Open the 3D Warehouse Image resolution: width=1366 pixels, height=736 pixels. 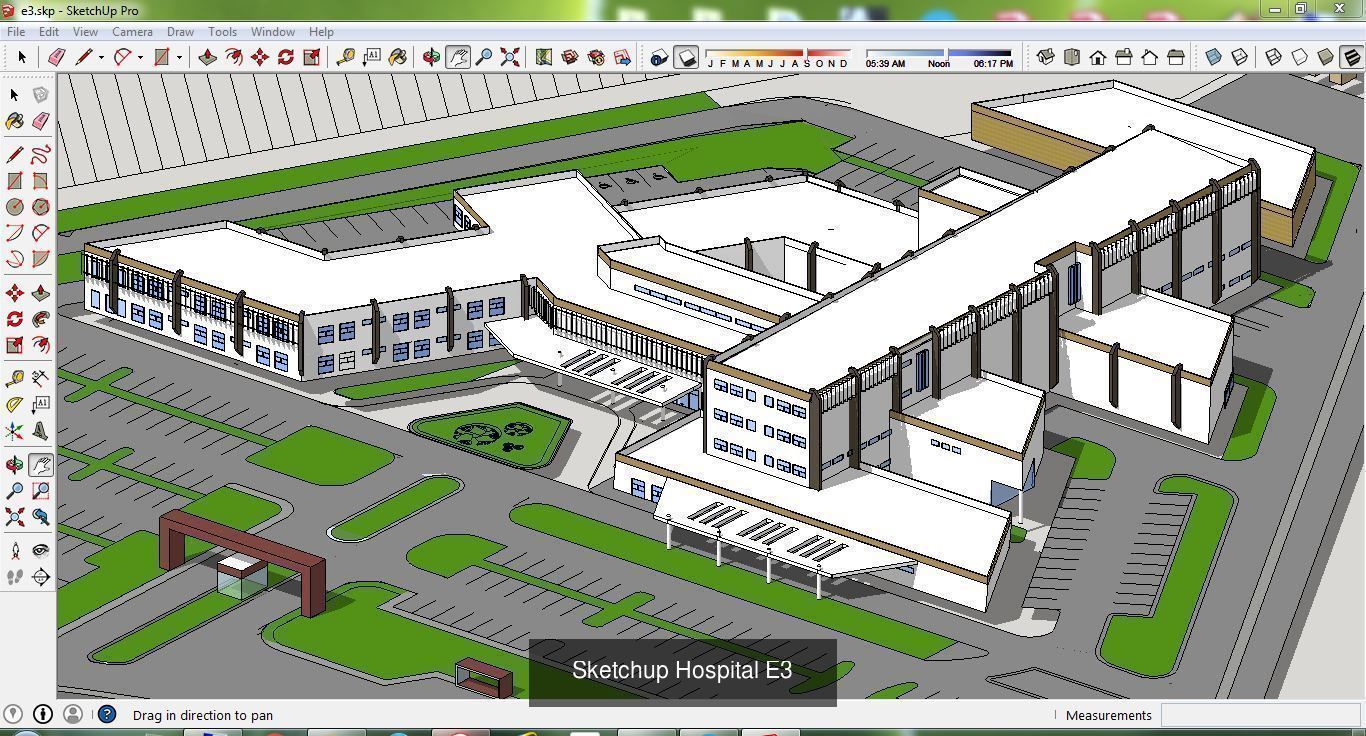tap(570, 57)
